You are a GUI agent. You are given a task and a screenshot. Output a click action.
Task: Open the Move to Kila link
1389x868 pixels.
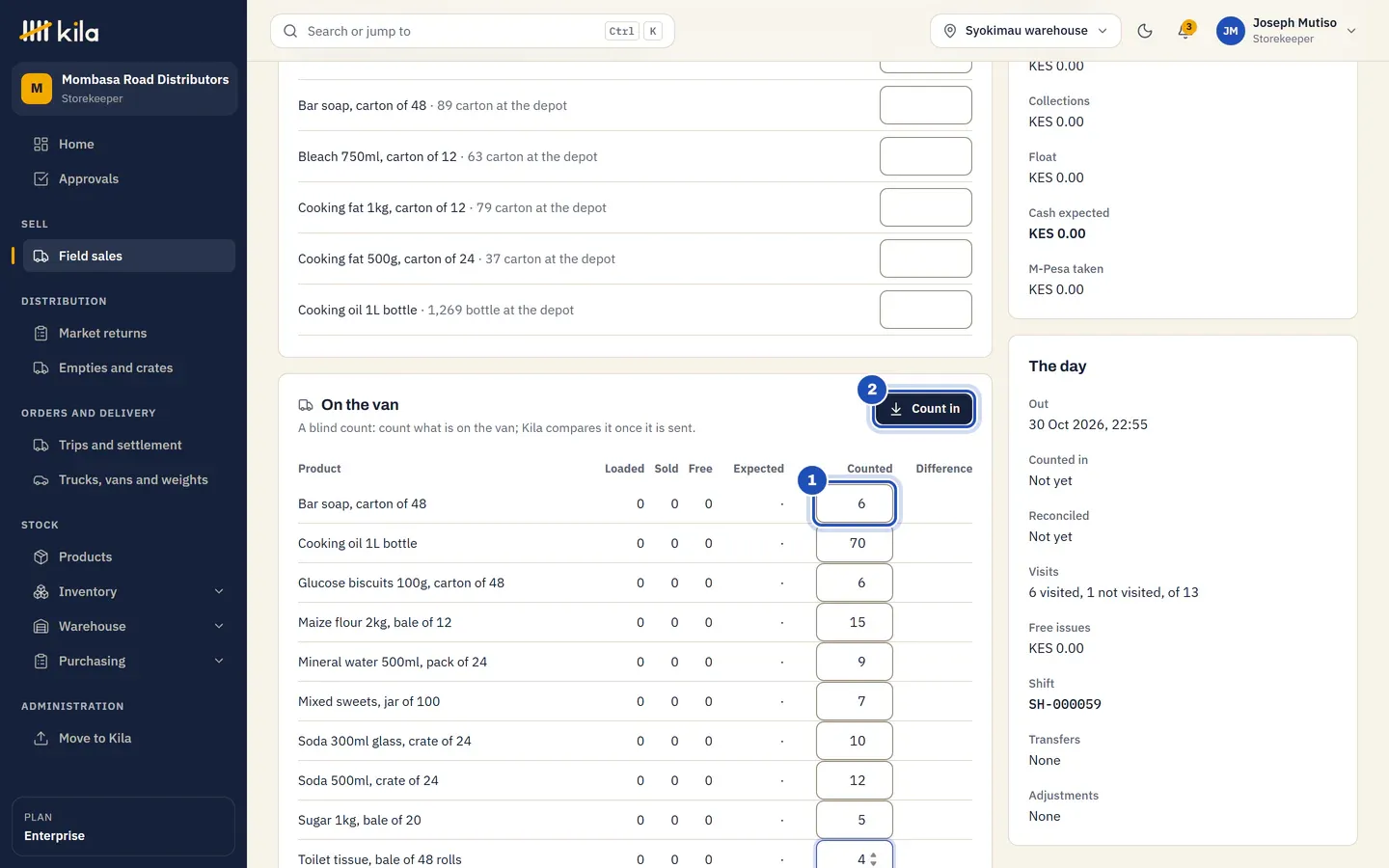point(129,738)
